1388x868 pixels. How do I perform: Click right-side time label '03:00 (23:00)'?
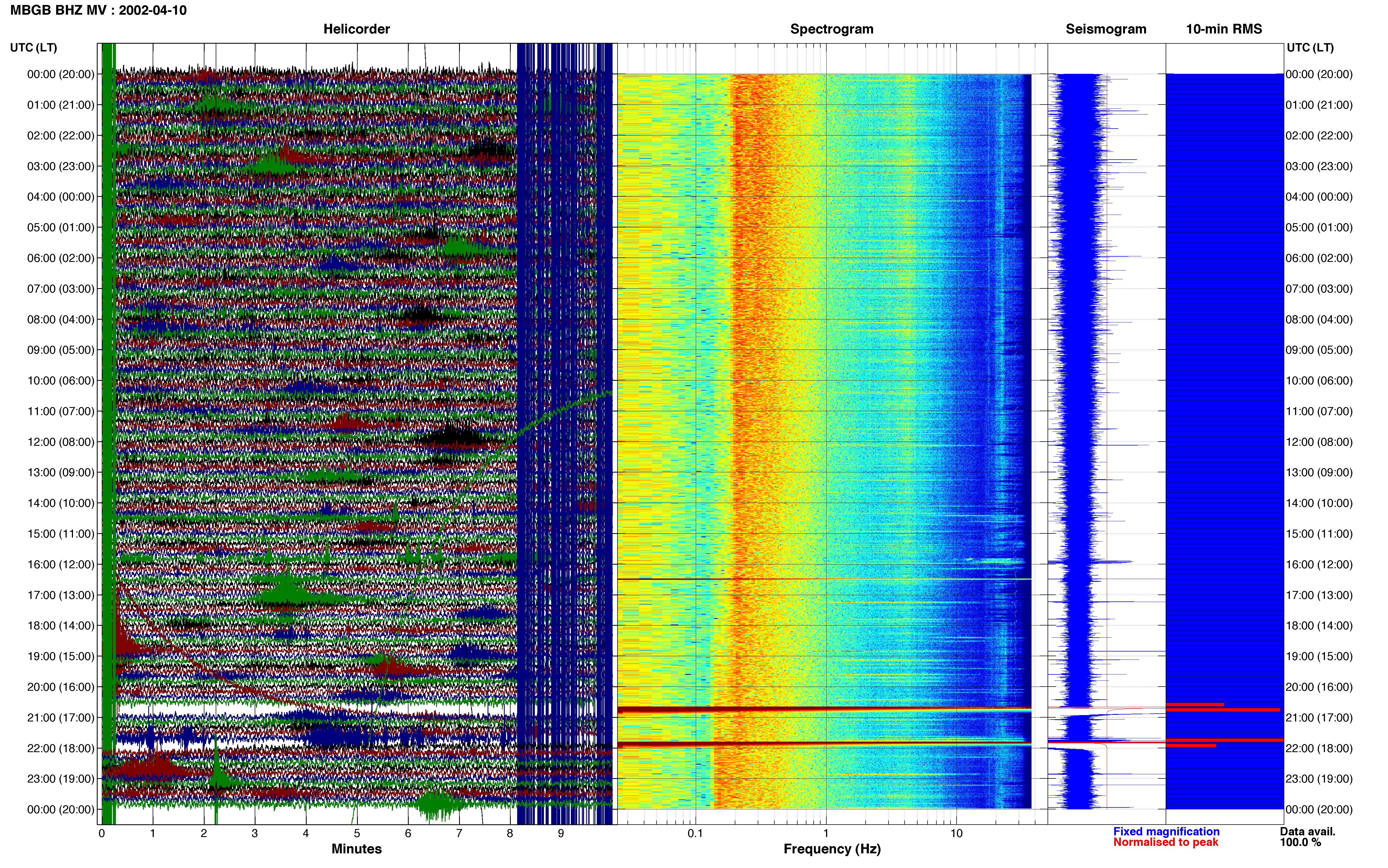point(1319,166)
